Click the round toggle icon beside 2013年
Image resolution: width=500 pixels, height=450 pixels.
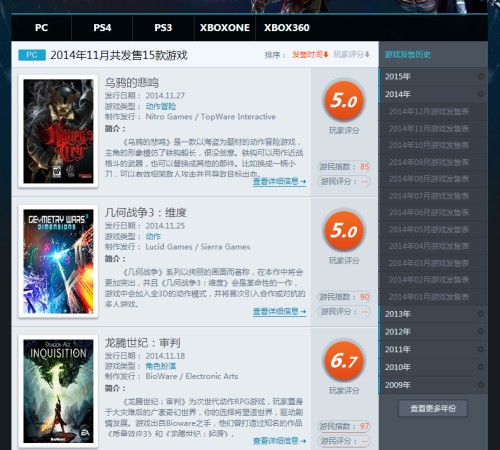(x=480, y=314)
